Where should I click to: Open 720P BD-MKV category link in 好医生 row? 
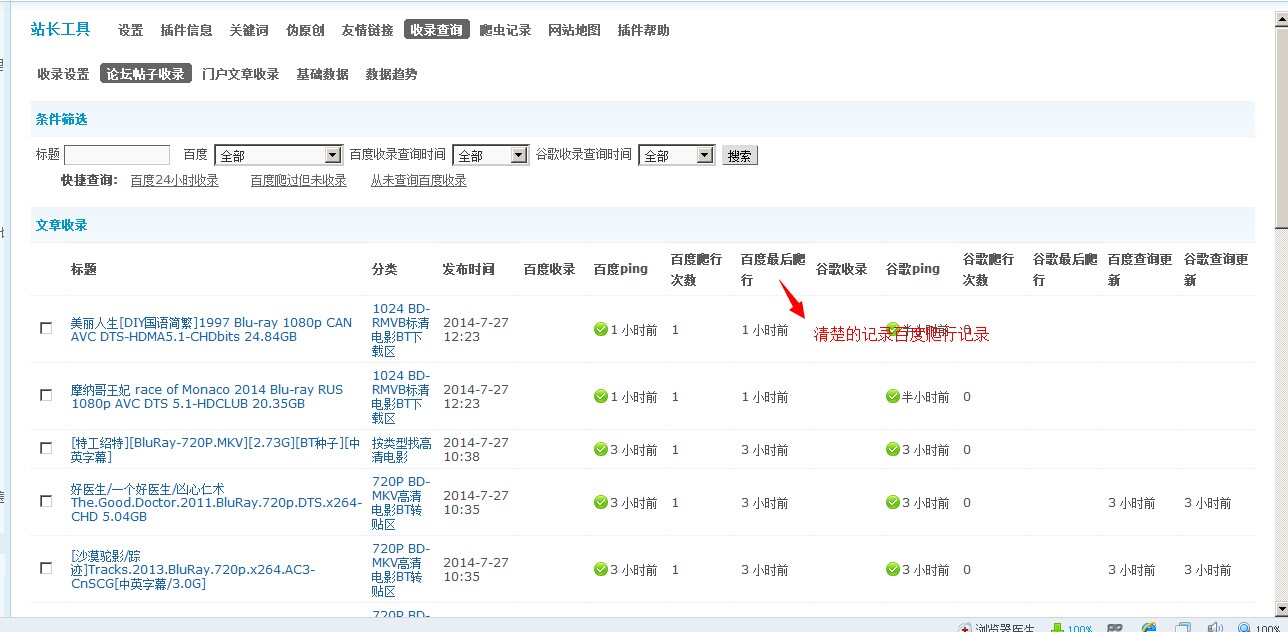point(401,503)
